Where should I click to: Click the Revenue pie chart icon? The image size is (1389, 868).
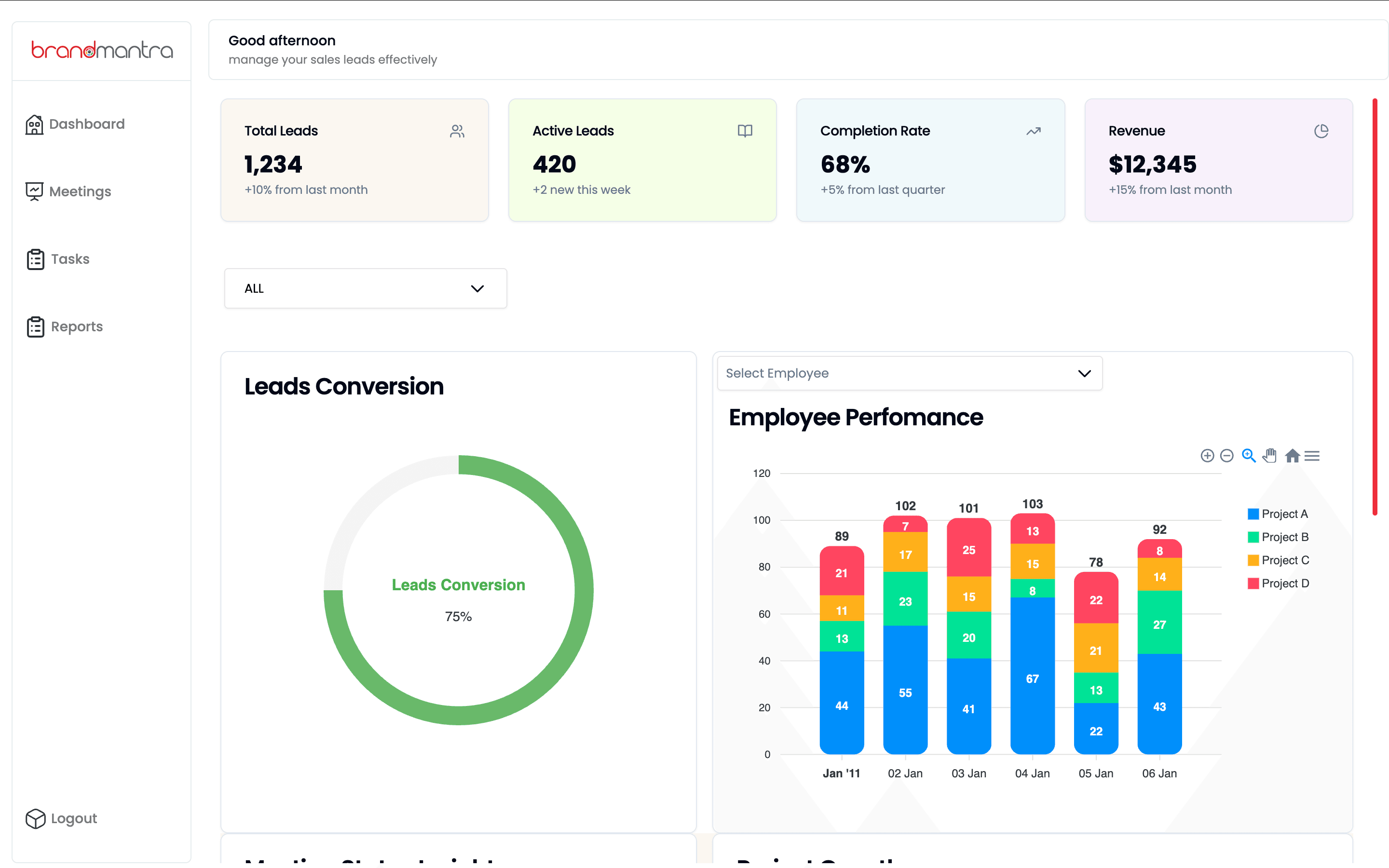tap(1321, 132)
